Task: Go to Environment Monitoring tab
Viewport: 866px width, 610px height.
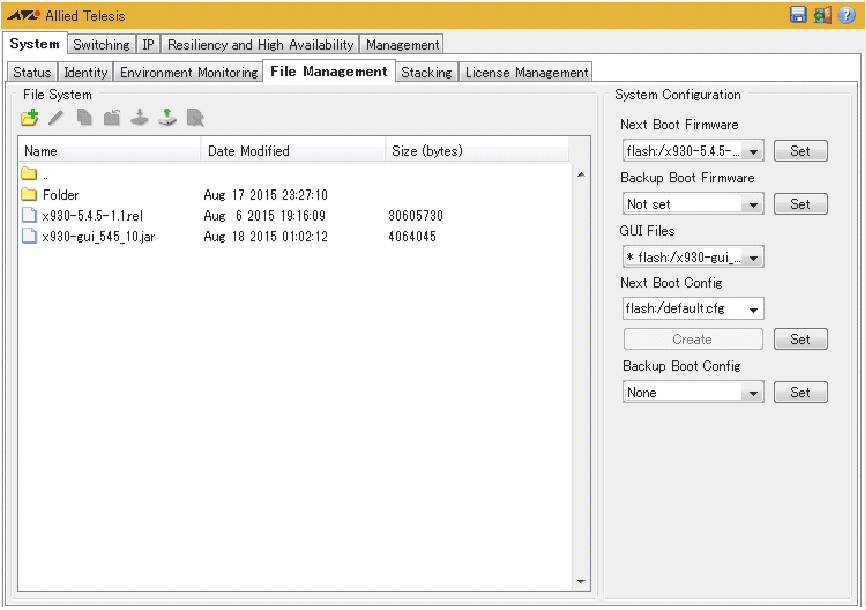Action: click(189, 72)
